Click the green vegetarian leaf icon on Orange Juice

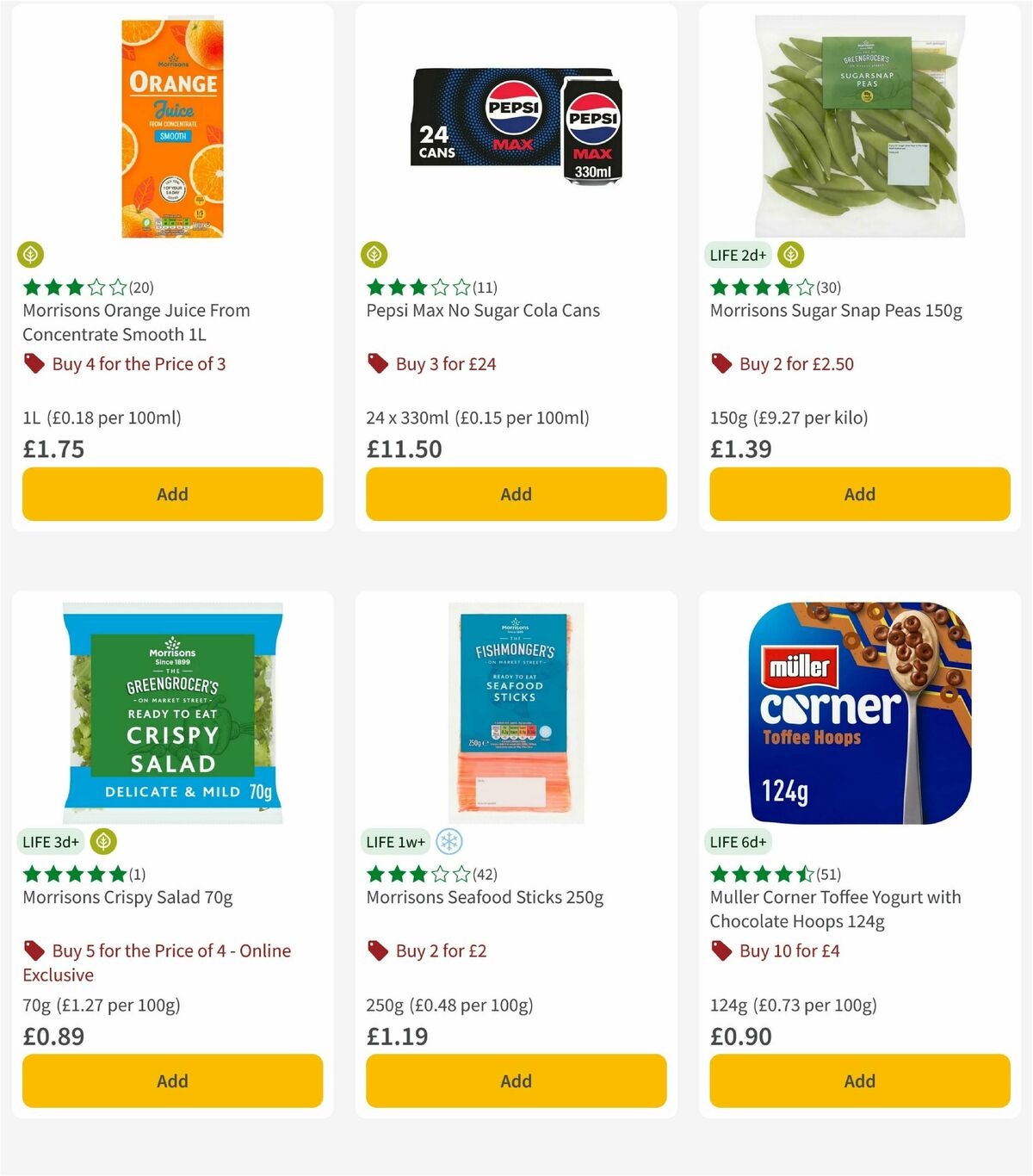click(x=30, y=255)
